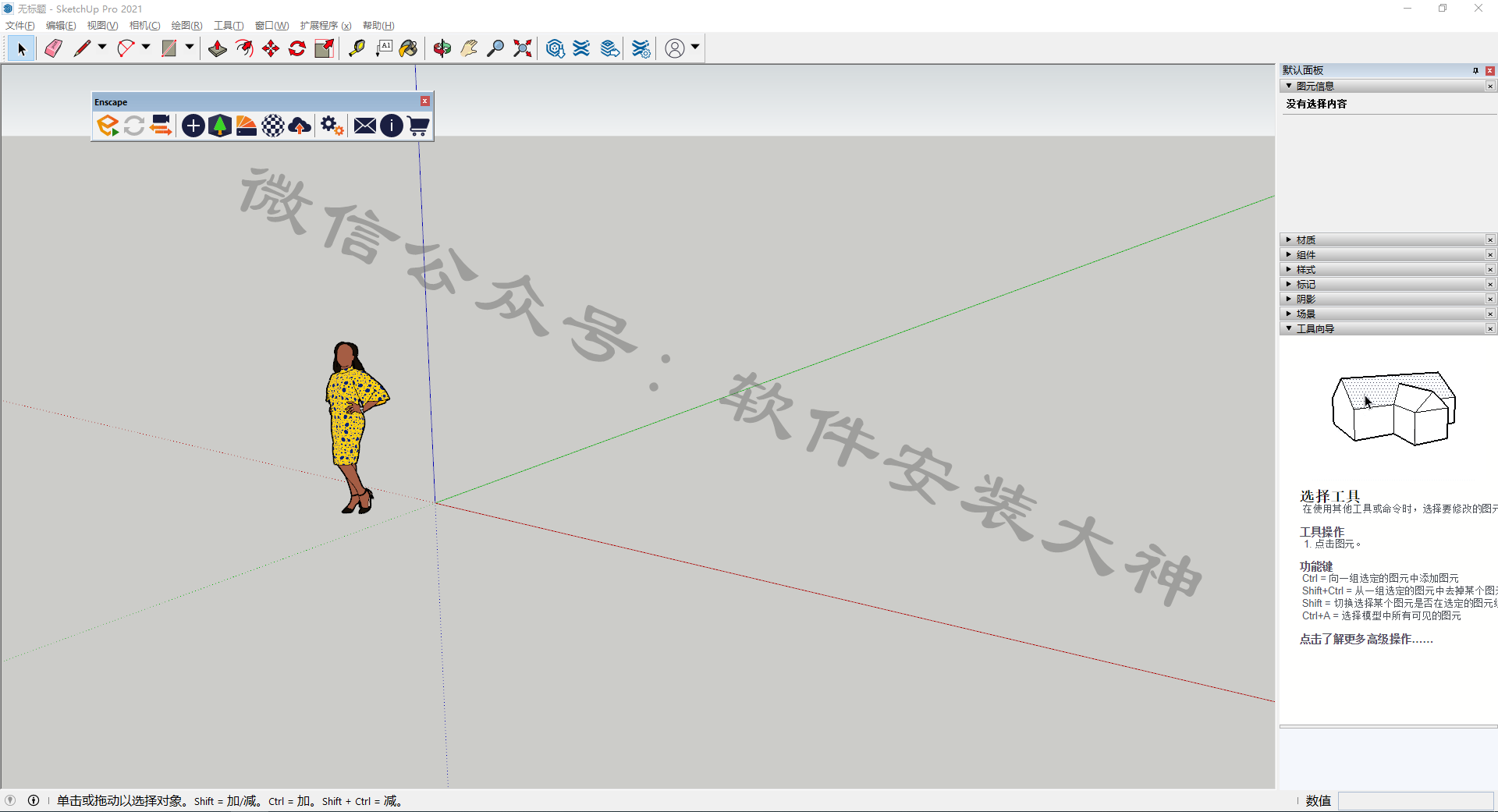Choose the Move tool
Screen dimensions: 1498x812
point(271,48)
